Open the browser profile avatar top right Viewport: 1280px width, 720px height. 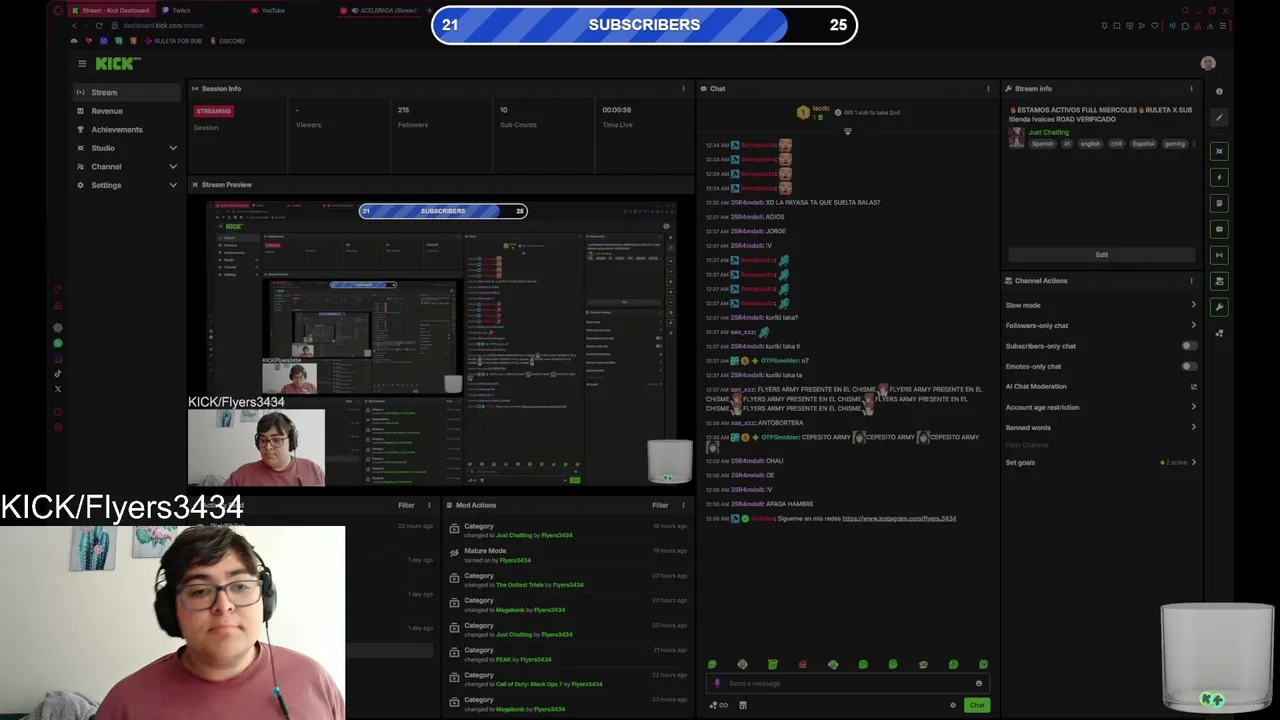click(1208, 63)
